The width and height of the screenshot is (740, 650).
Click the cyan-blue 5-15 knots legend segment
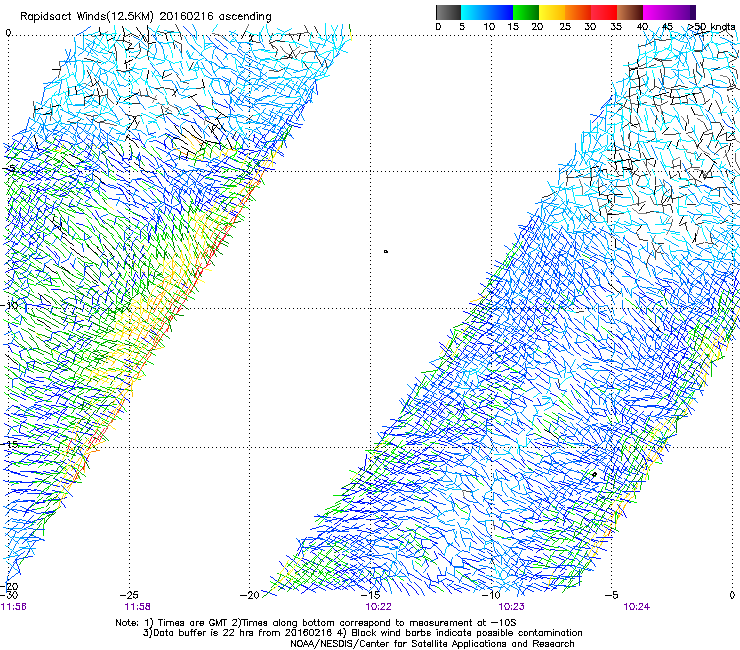tap(487, 12)
